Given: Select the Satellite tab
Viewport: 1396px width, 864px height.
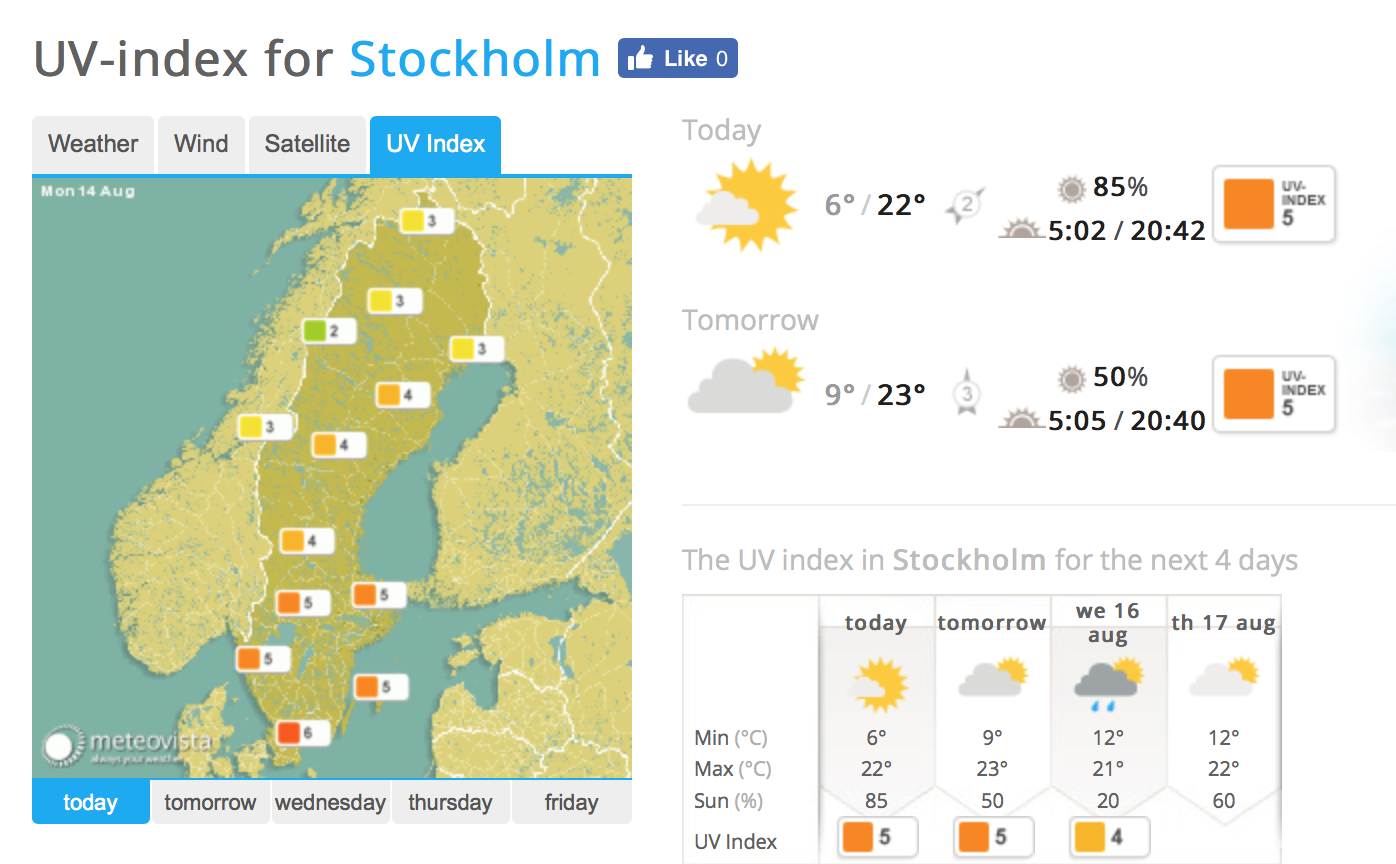Looking at the screenshot, I should [307, 144].
